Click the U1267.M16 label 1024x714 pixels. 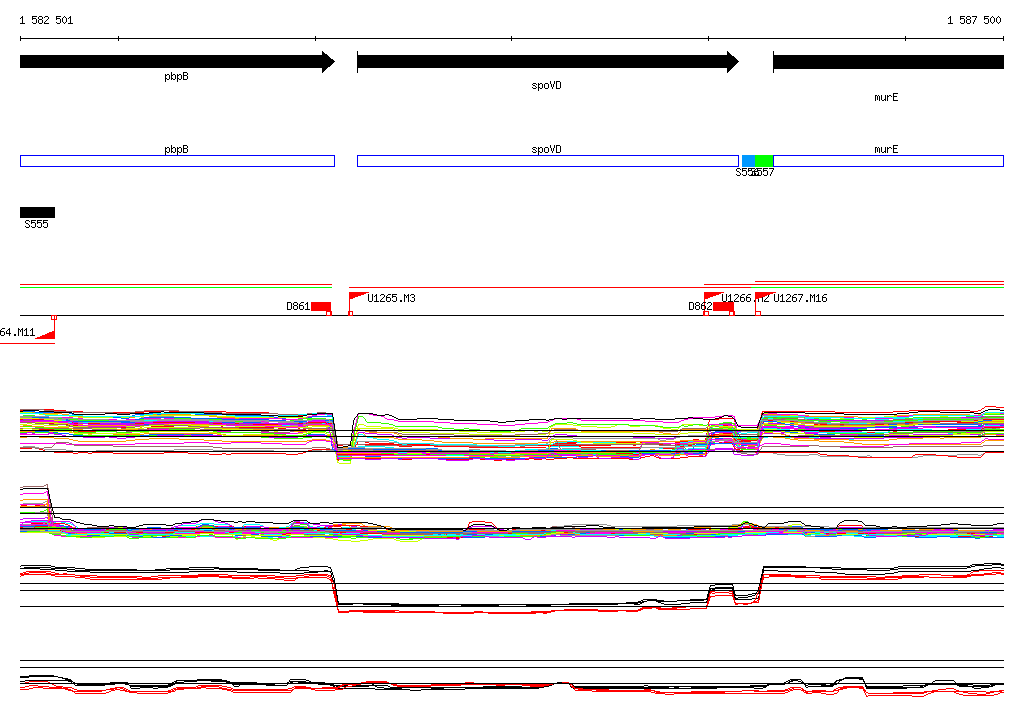(x=800, y=299)
